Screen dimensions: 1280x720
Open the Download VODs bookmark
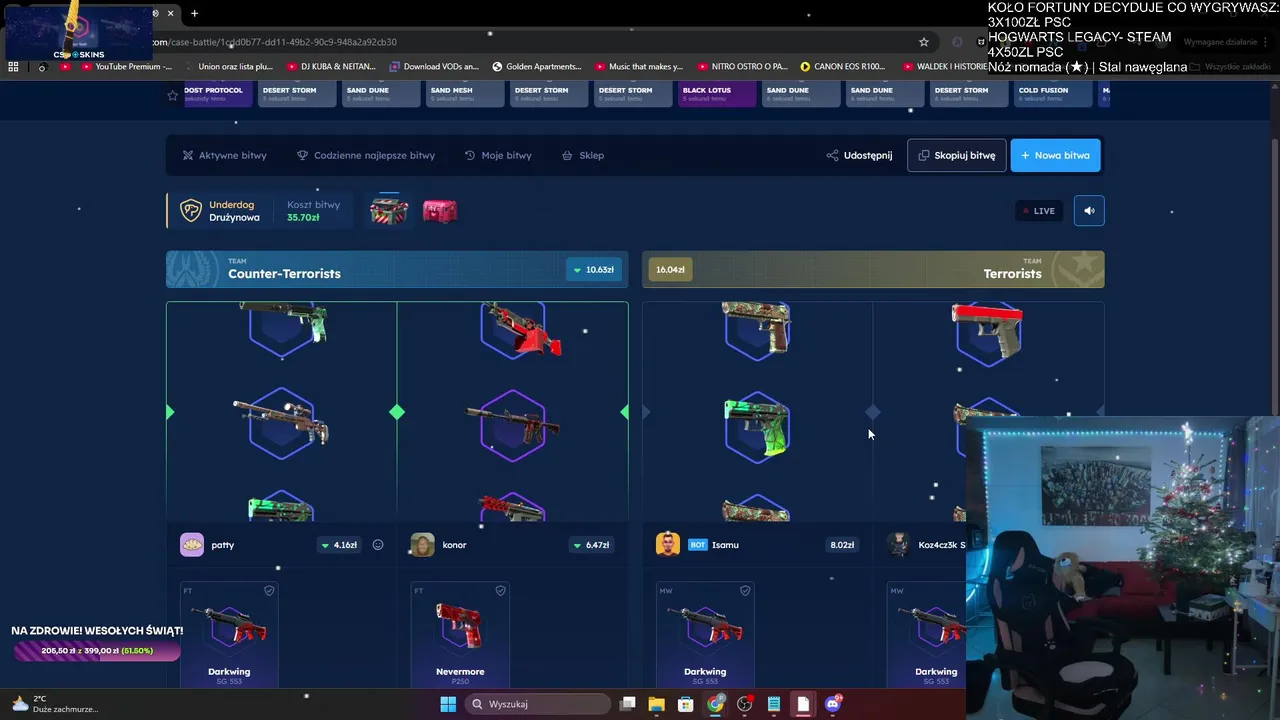(434, 67)
